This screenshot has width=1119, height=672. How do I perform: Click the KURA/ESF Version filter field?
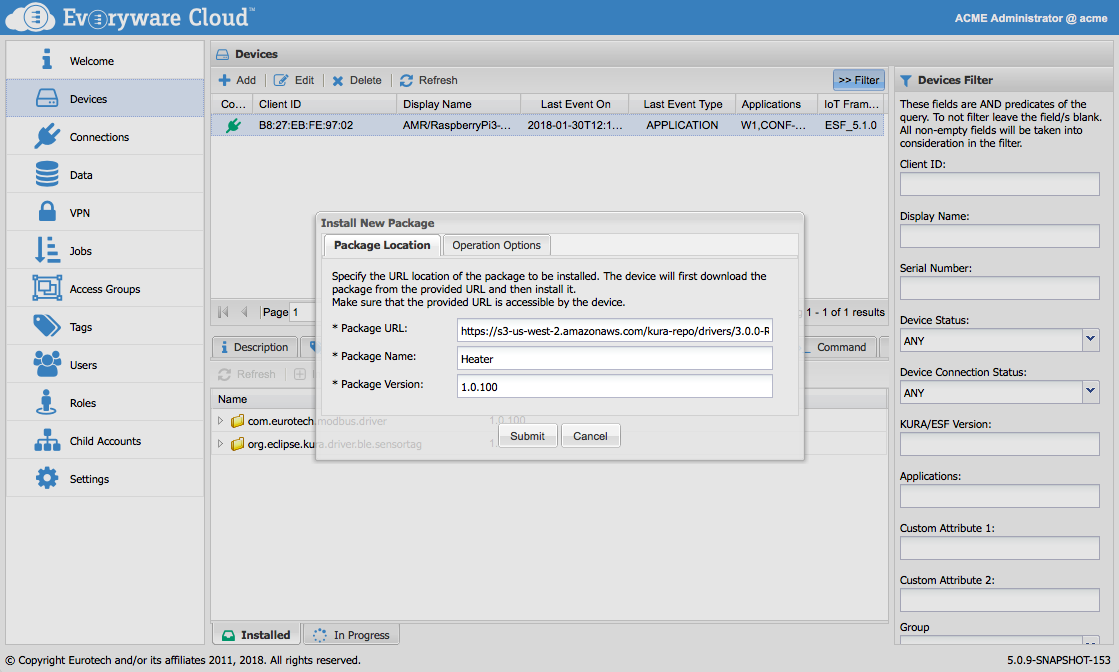[x=999, y=444]
